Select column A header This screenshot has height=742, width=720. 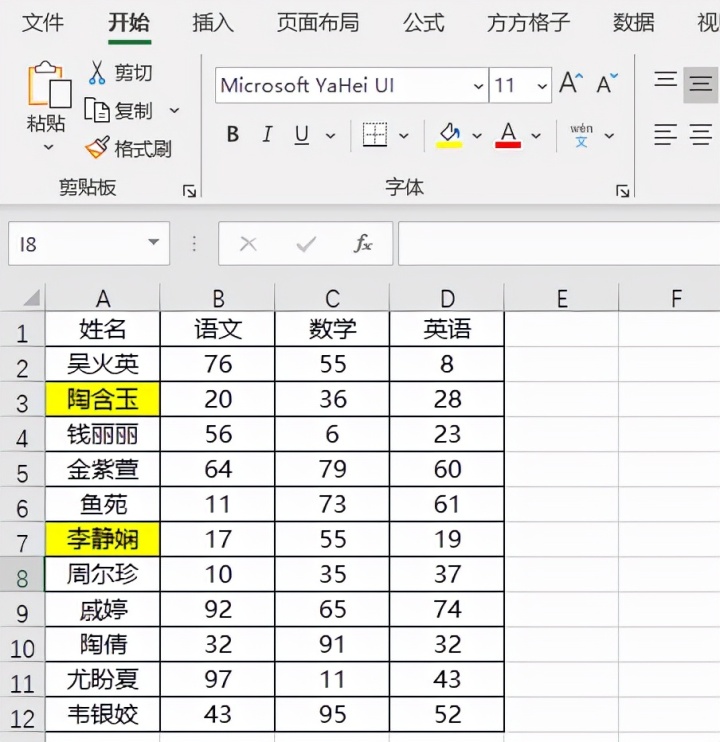103,298
